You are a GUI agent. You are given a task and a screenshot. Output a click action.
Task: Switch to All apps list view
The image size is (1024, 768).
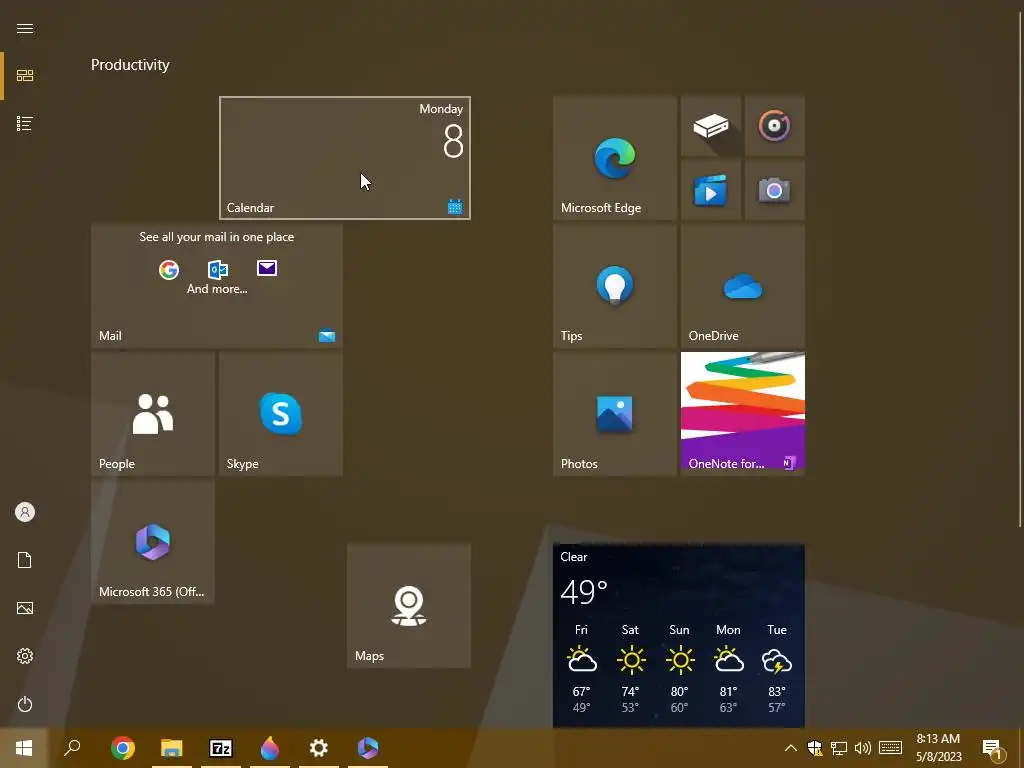pos(25,123)
